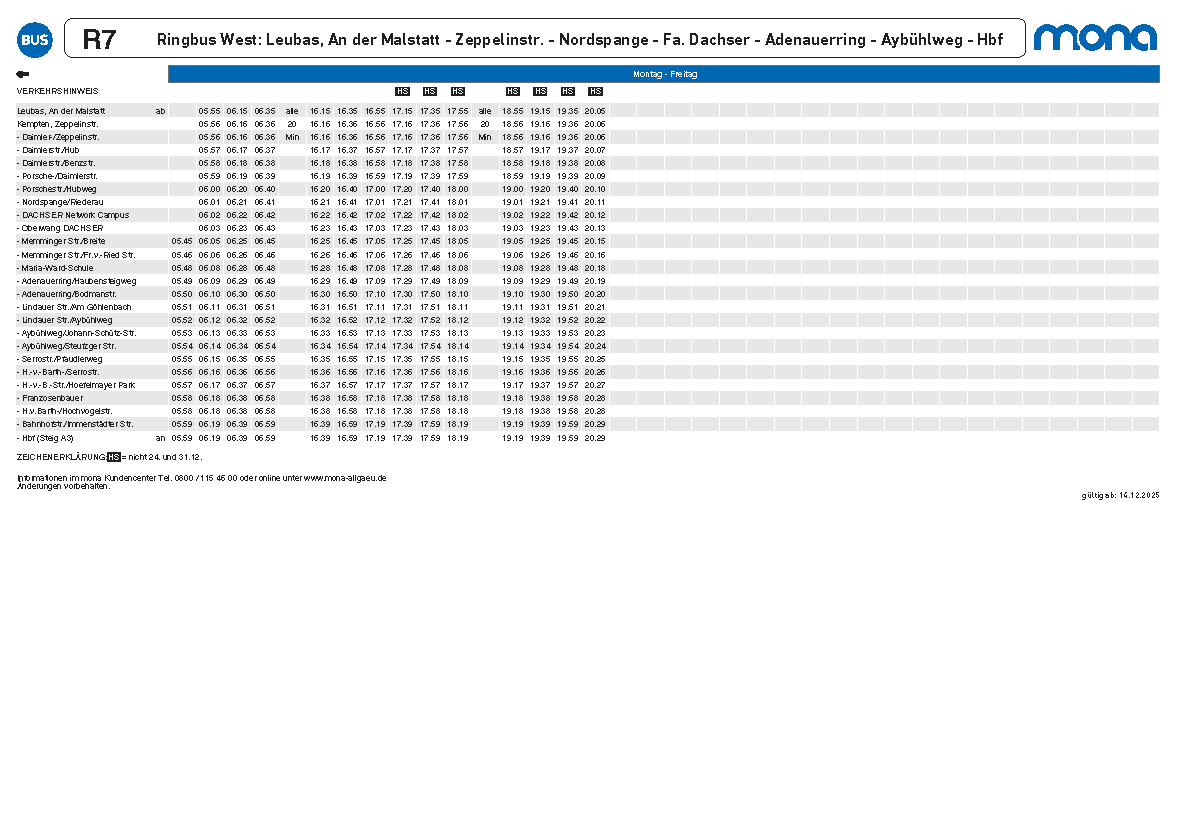Click the HS marker above the 18.55 departure
The height and width of the screenshot is (832, 1177).
click(x=513, y=91)
